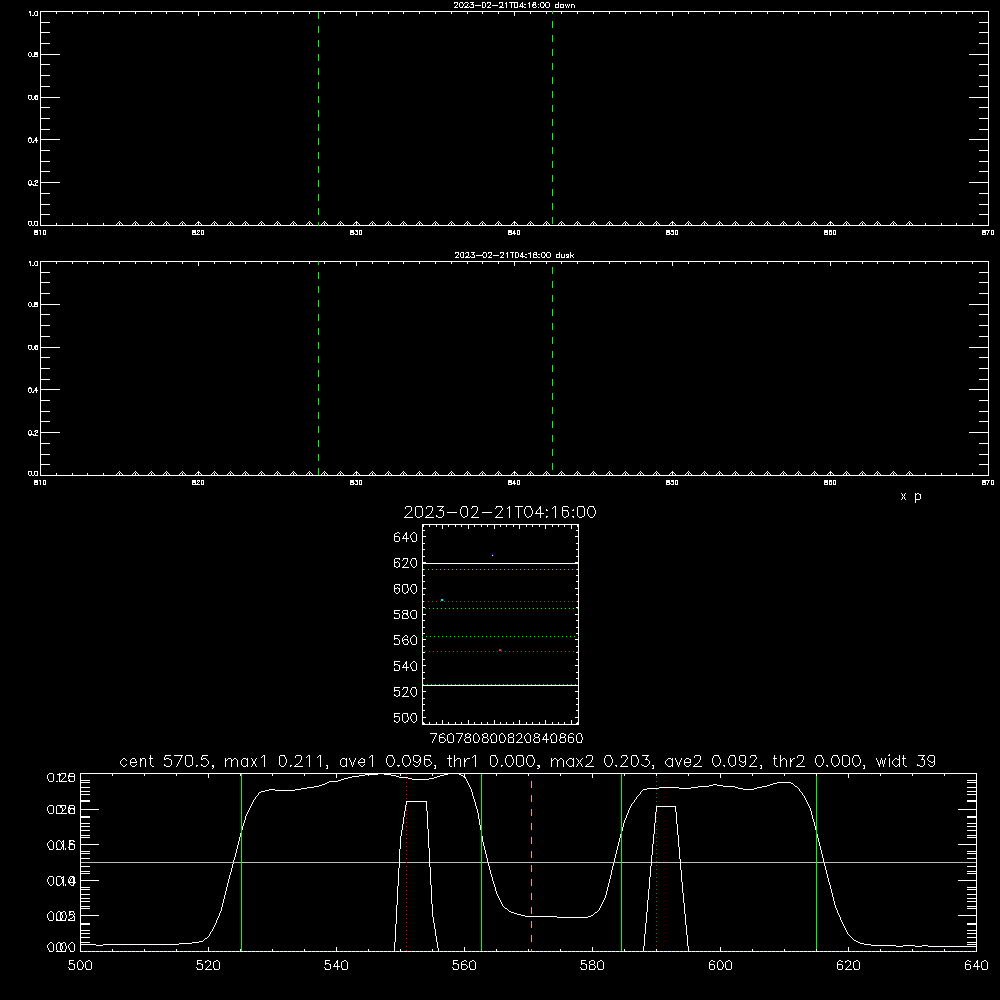Click the left green dashed line in dusk plot
The width and height of the screenshot is (1000, 1000).
point(318,369)
